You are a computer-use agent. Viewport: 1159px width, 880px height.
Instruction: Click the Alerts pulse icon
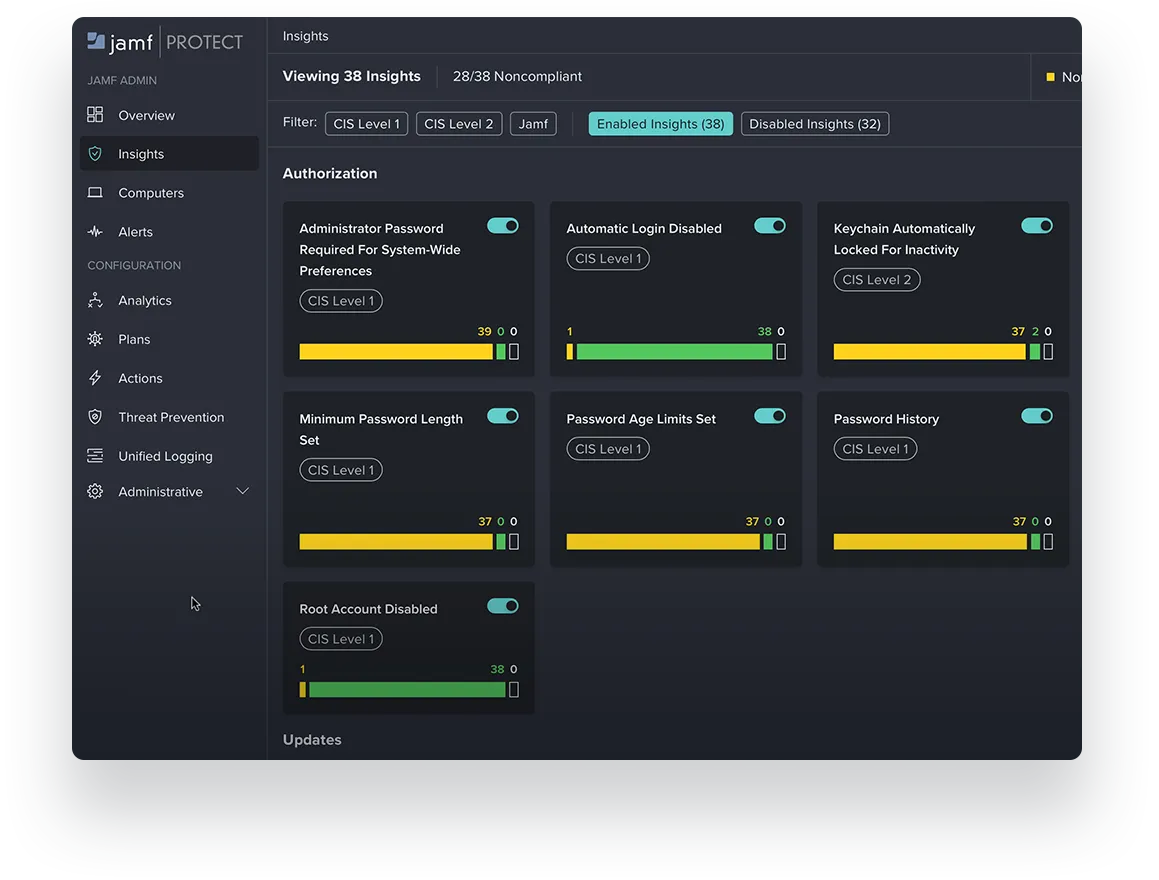(95, 232)
